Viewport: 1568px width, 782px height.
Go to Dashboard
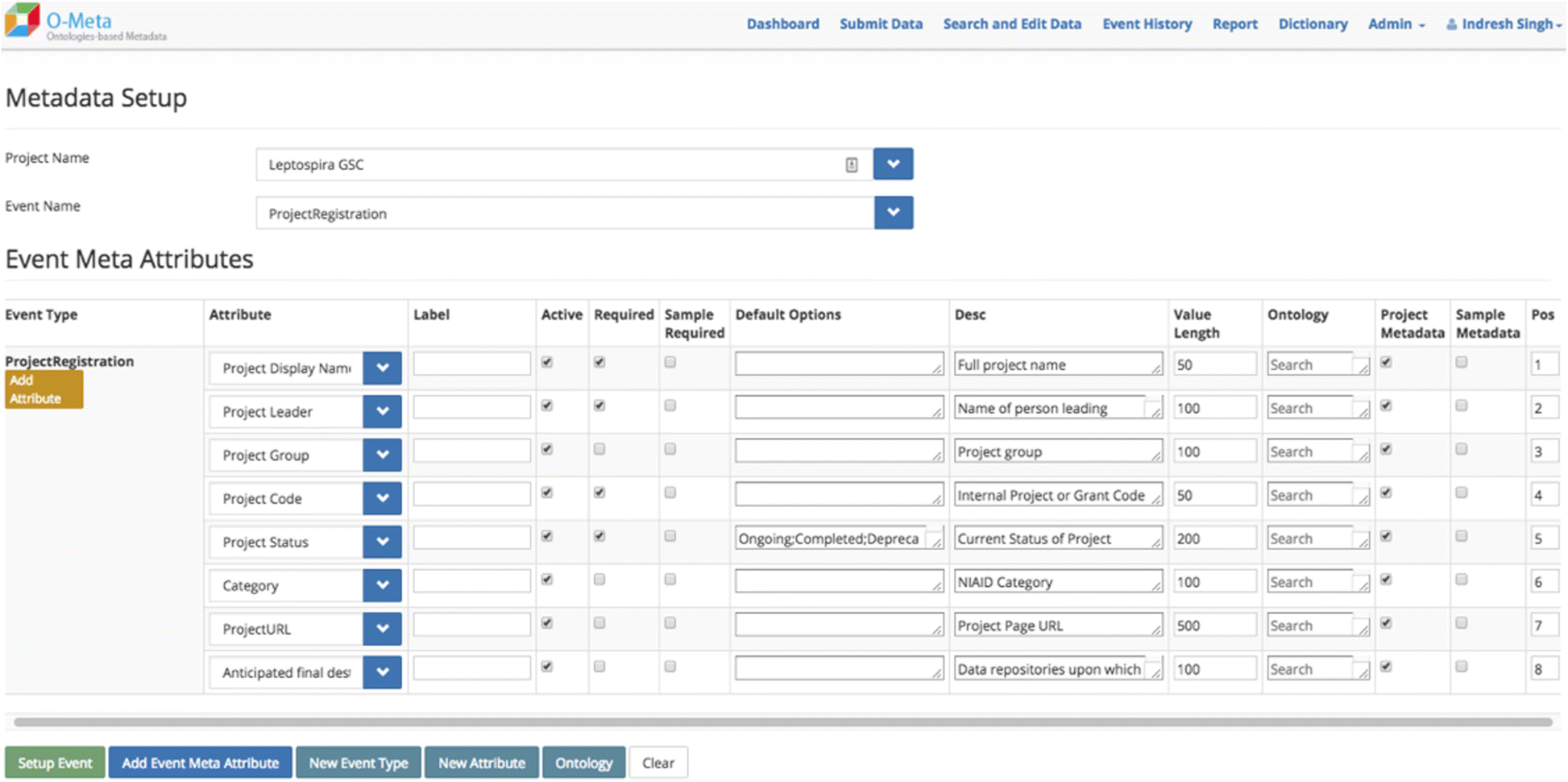pyautogui.click(x=782, y=24)
